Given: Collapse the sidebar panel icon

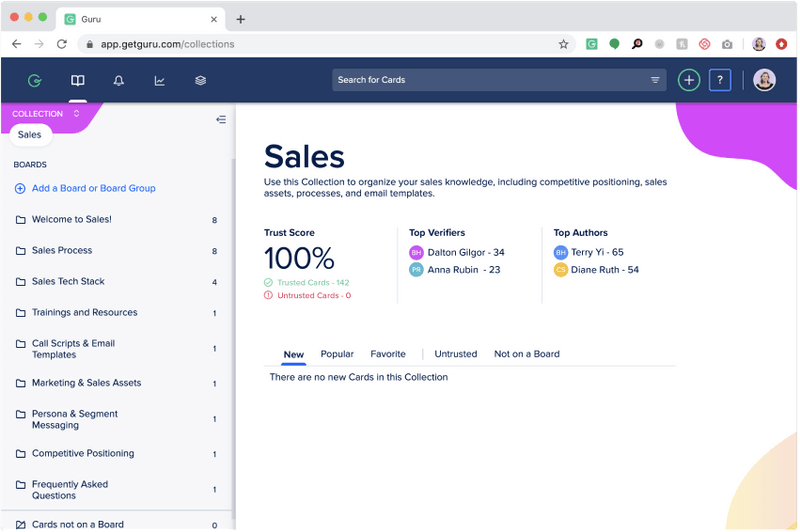Looking at the screenshot, I should pos(221,119).
